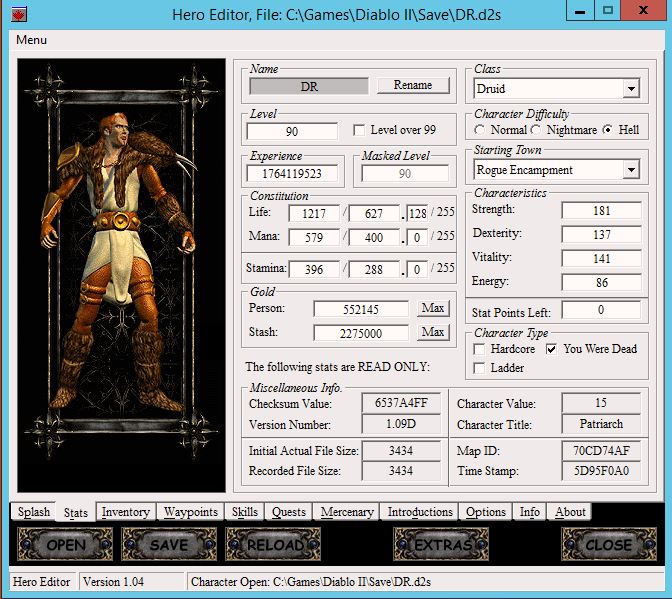Click the Stat Points Left field
Viewport: 672px width, 599px height.
tap(601, 310)
